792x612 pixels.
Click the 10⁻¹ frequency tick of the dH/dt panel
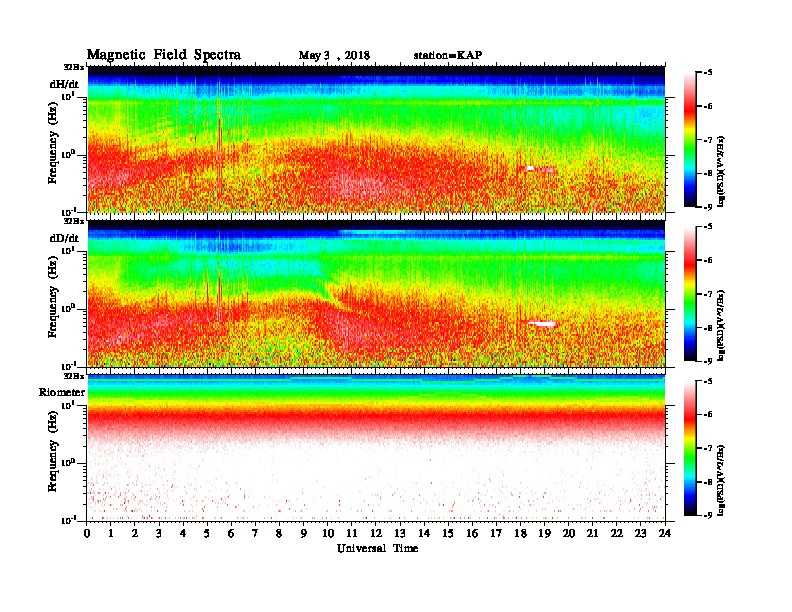coord(68,211)
